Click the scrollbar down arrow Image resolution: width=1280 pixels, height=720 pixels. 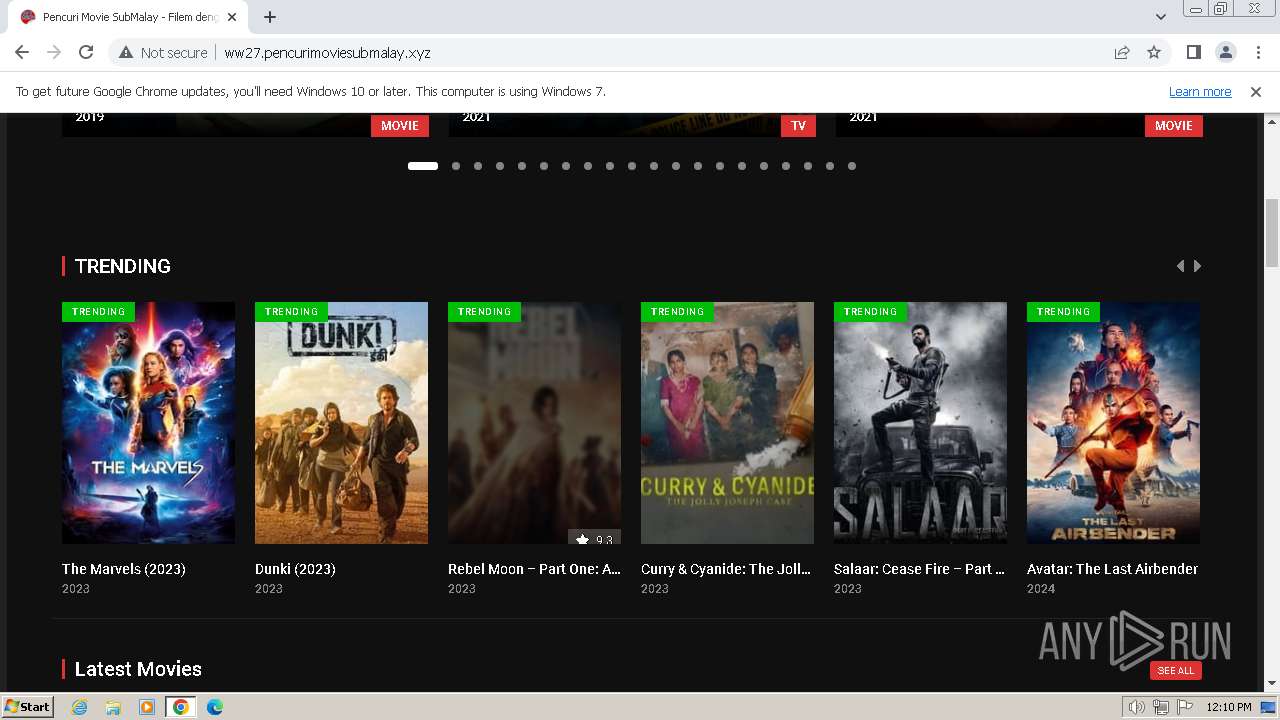click(x=1271, y=684)
